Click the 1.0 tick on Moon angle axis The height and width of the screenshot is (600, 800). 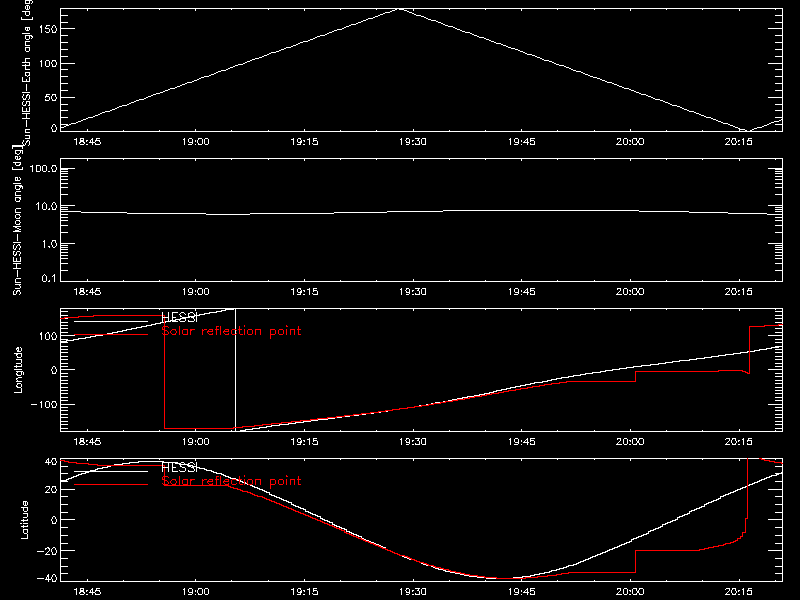[x=48, y=244]
